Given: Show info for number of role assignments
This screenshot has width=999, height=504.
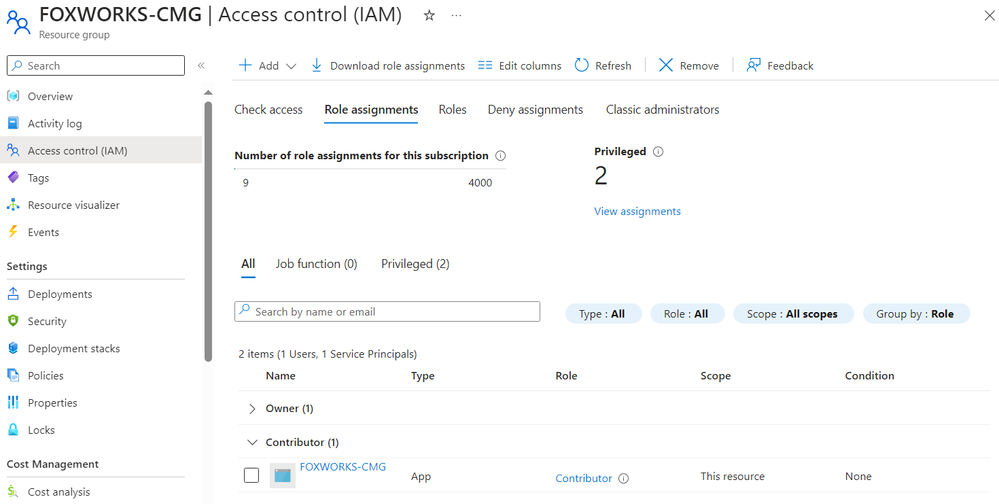Looking at the screenshot, I should pos(501,156).
